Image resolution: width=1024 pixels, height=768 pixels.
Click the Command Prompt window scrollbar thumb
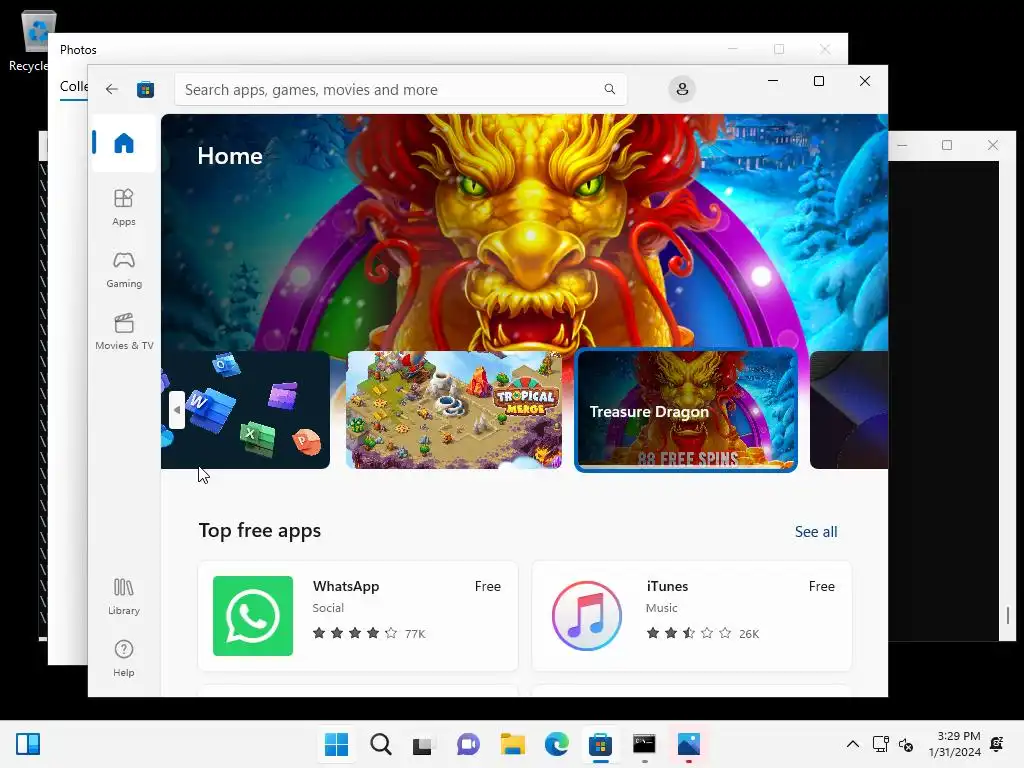pos(1008,615)
